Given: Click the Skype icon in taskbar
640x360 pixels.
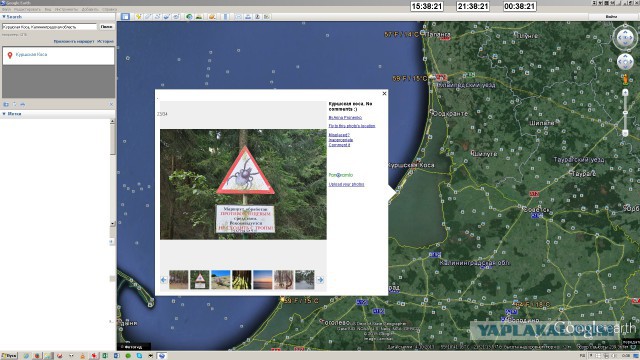Looking at the screenshot, I should pyautogui.click(x=139, y=356).
